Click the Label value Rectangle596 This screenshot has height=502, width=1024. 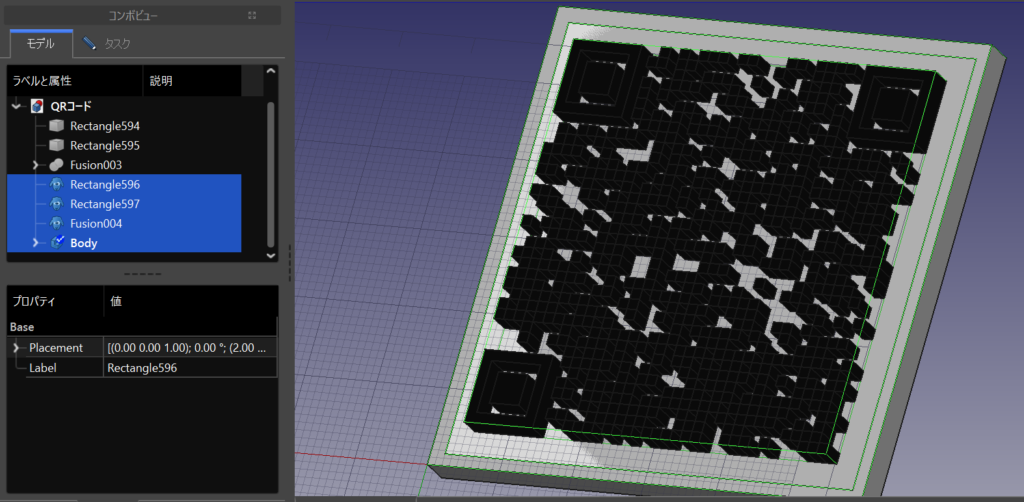[190, 368]
